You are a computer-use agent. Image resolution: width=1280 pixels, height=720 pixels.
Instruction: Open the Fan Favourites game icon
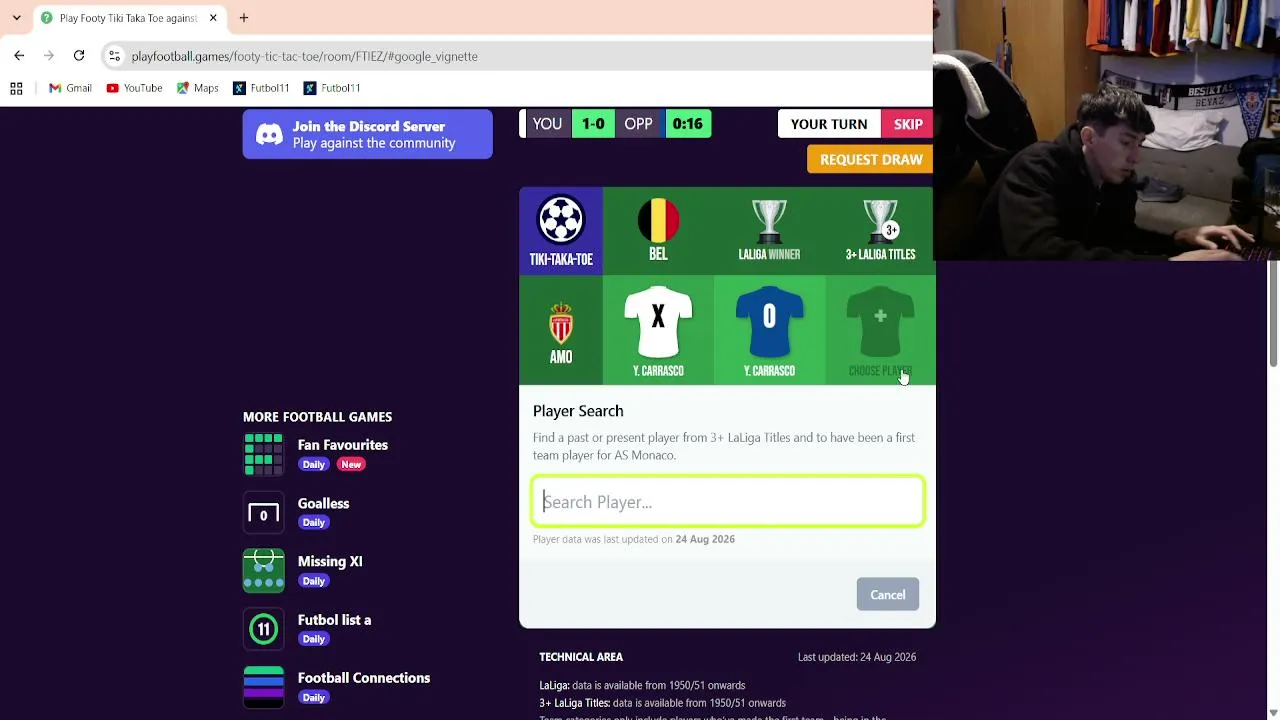(x=264, y=454)
